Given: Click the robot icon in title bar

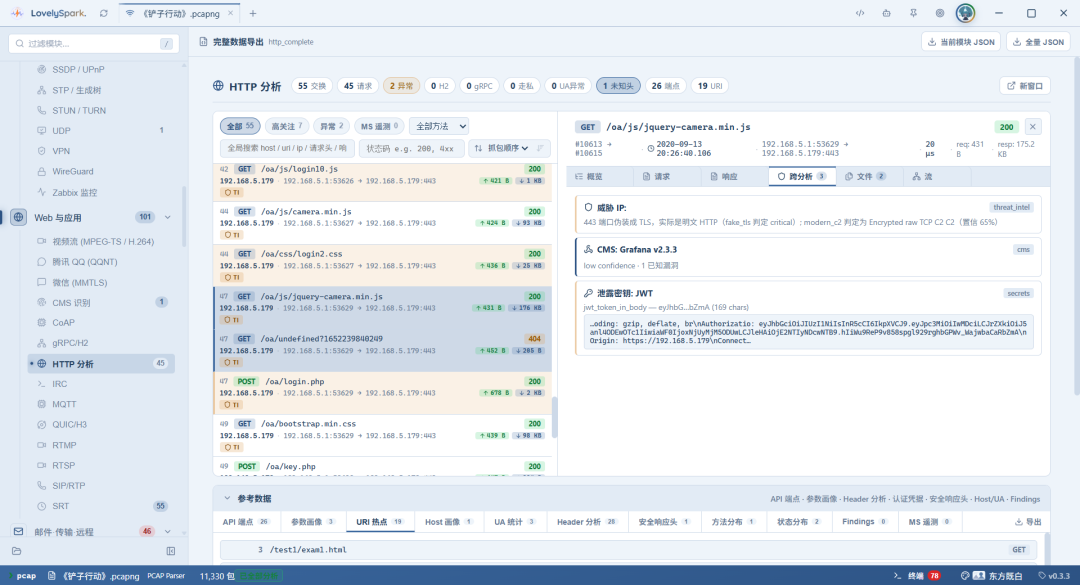Looking at the screenshot, I should click(886, 13).
